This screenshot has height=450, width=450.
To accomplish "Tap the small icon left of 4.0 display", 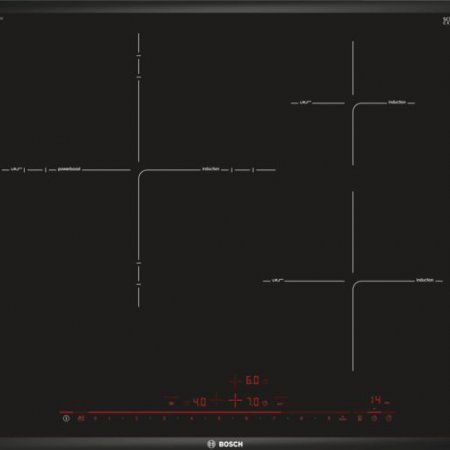I will point(171,403).
